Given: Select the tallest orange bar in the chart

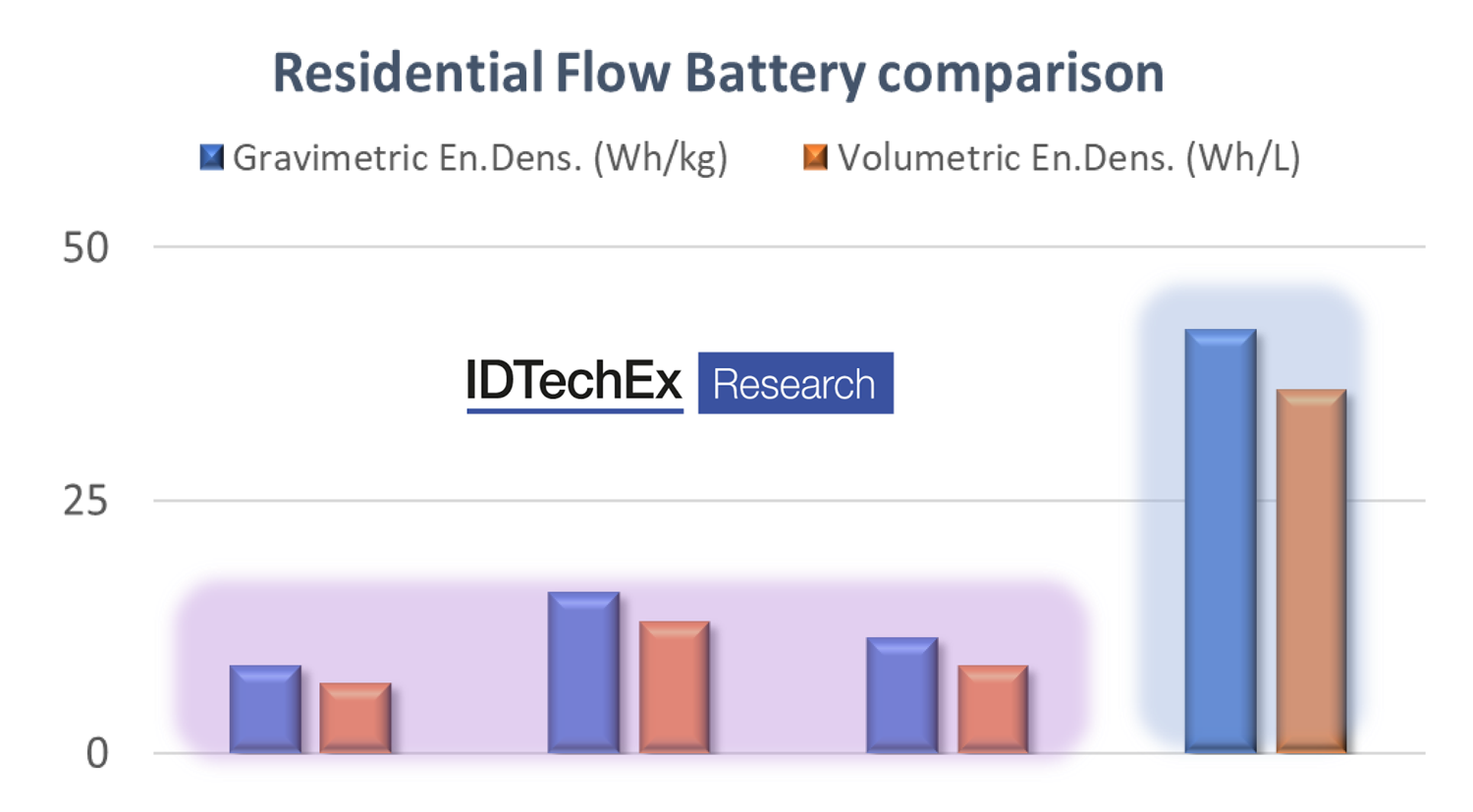Looking at the screenshot, I should (x=1311, y=571).
